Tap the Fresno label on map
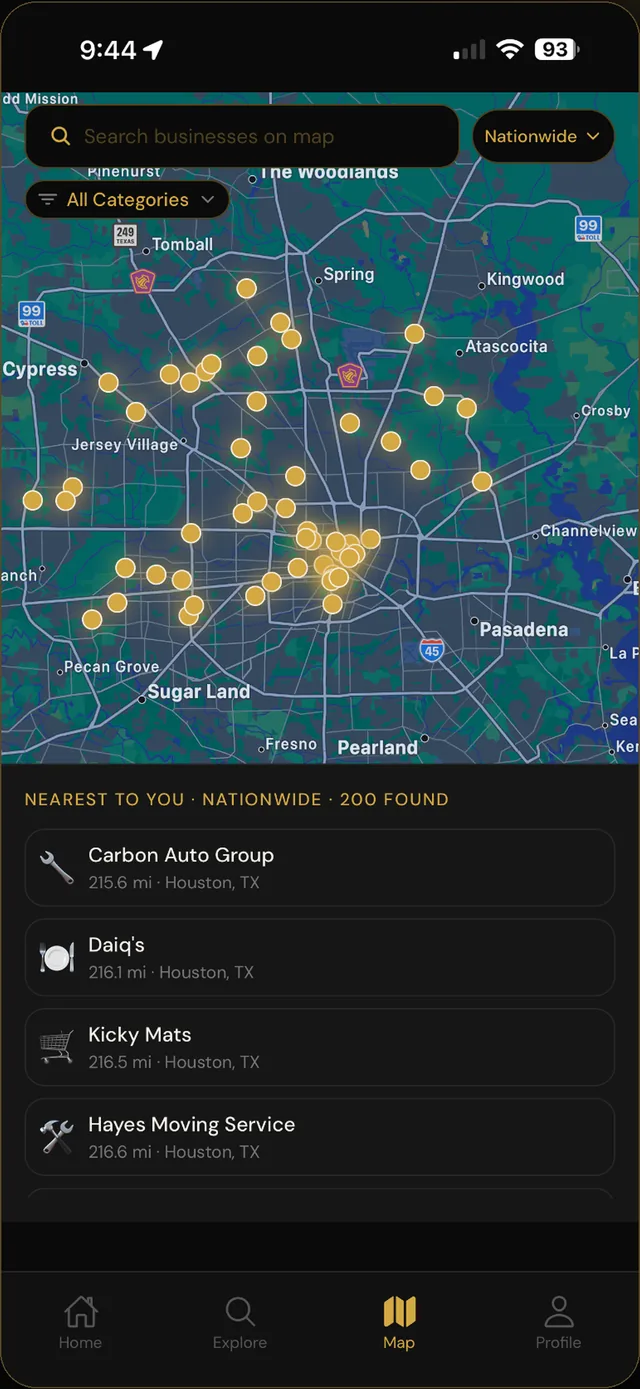This screenshot has height=1389, width=640. [291, 744]
